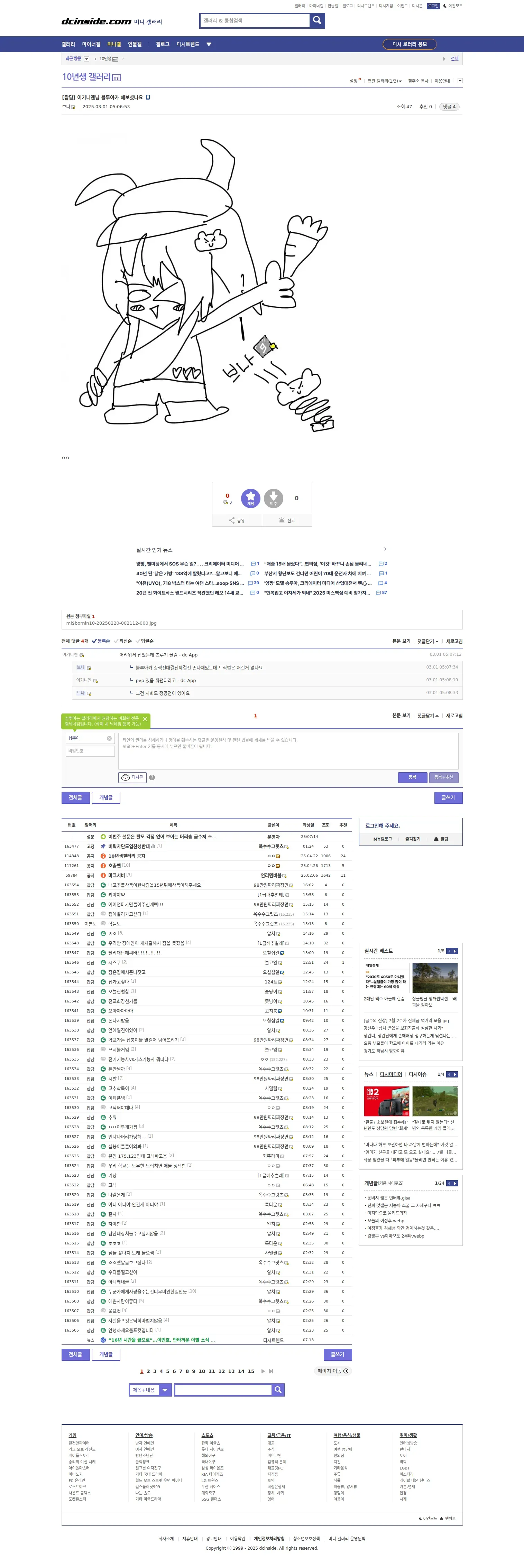Click the 비추 downvote arrow icon
Screen dimensions: 524x1568
click(274, 498)
